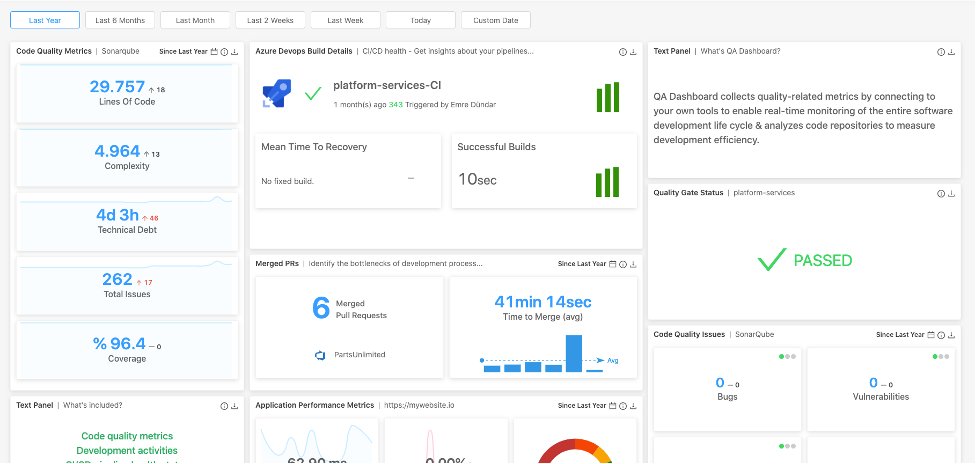Open the Bugs issue card

click(727, 389)
